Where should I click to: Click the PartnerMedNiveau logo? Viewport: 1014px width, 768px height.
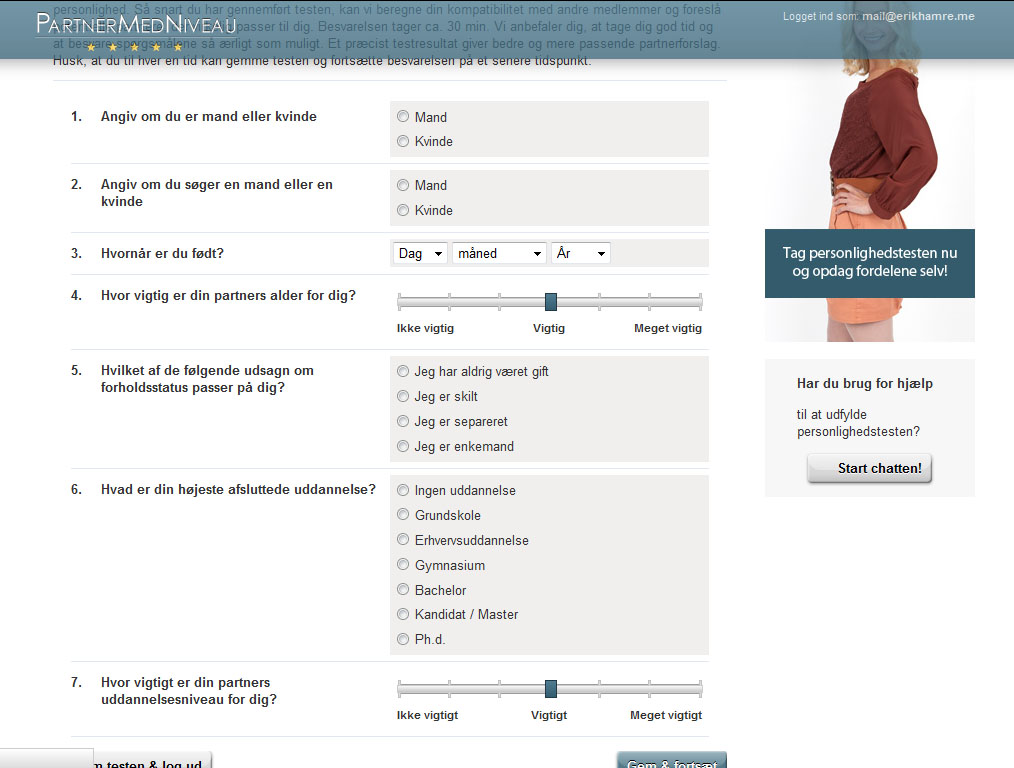click(136, 24)
